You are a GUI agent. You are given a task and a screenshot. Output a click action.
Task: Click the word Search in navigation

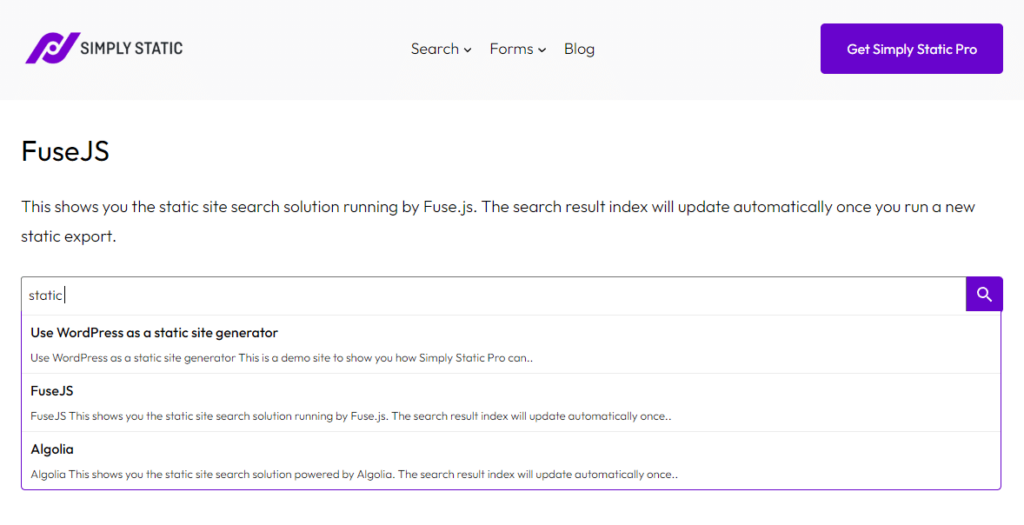click(435, 49)
